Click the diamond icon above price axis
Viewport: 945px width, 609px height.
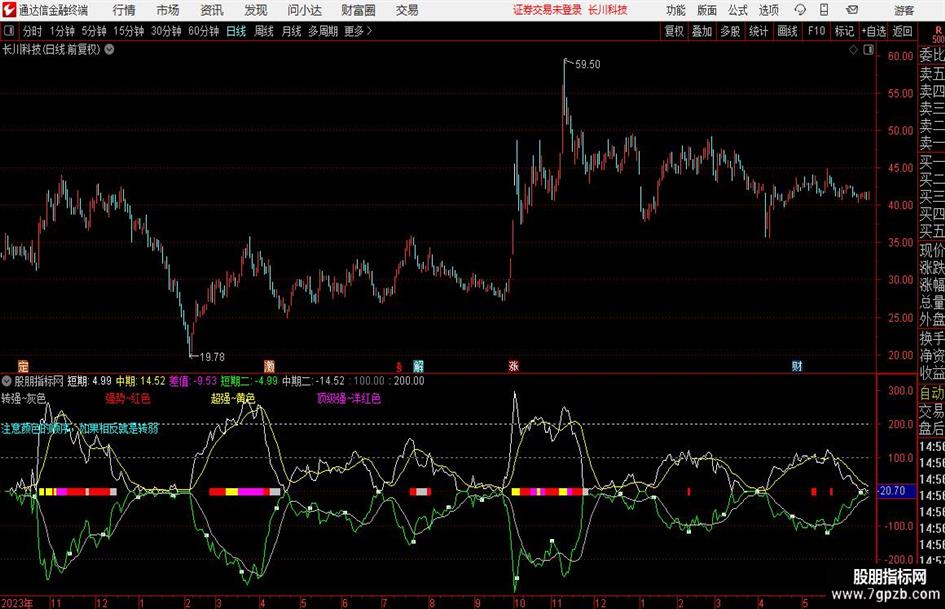853,50
